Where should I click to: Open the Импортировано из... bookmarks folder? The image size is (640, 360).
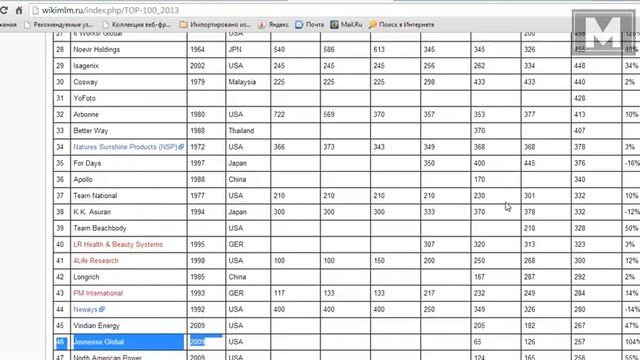[216, 25]
